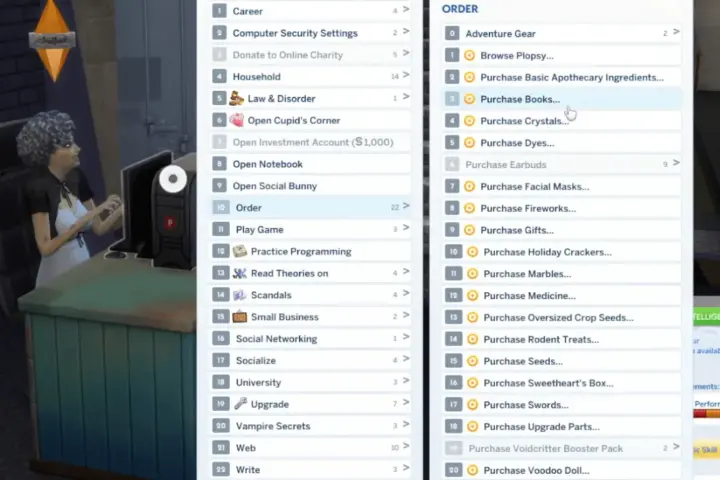Click the coin icon beside Purchase Crystals
720x480 pixels.
click(x=469, y=121)
